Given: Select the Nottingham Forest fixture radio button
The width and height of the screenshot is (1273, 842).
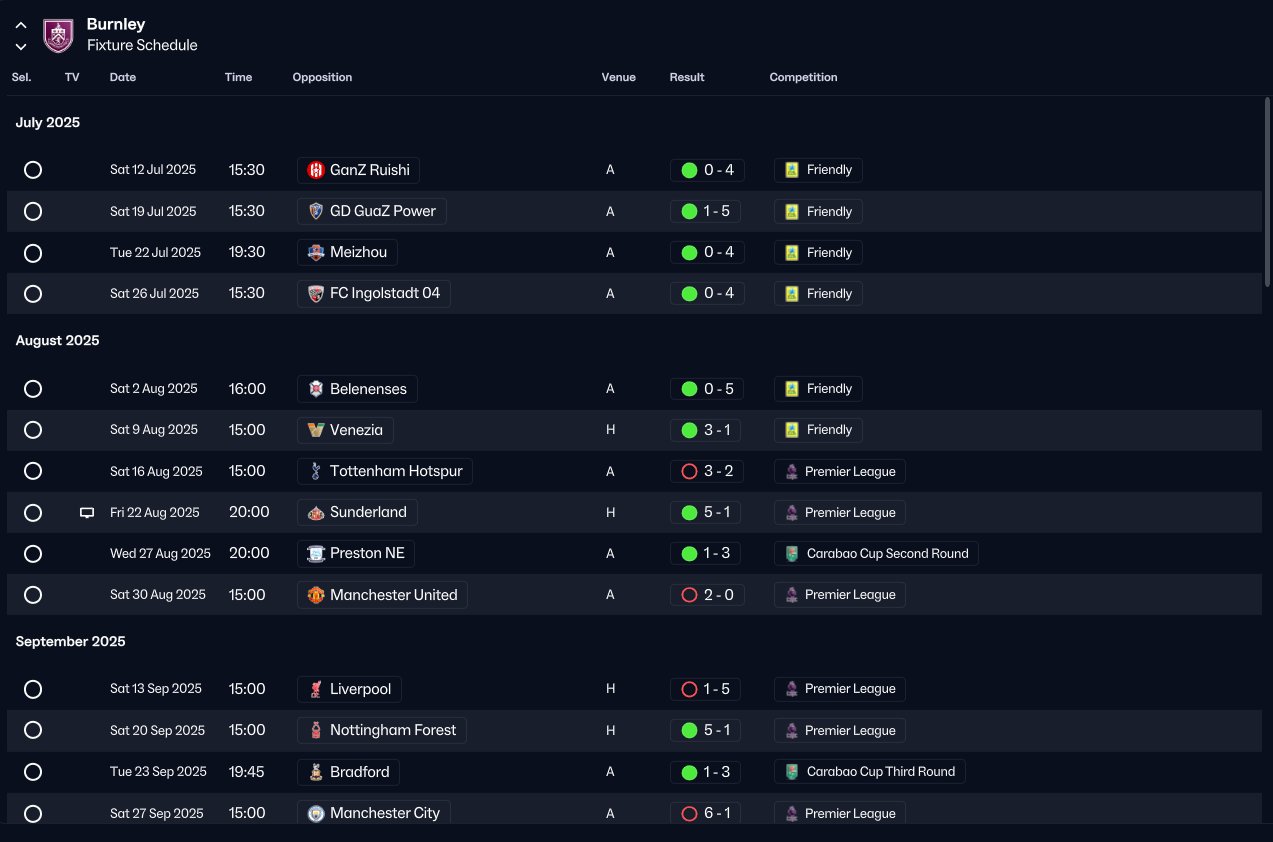Looking at the screenshot, I should [33, 730].
